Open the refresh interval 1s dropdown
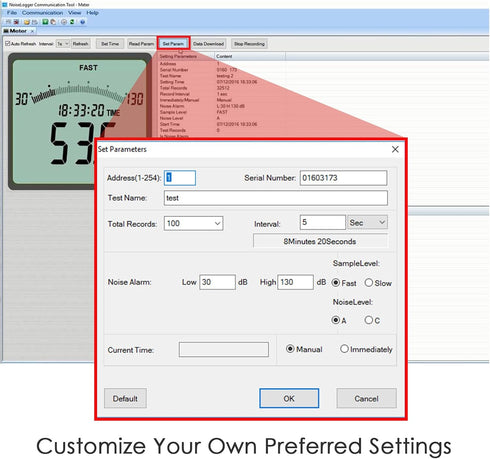The image size is (490, 459). [x=63, y=44]
